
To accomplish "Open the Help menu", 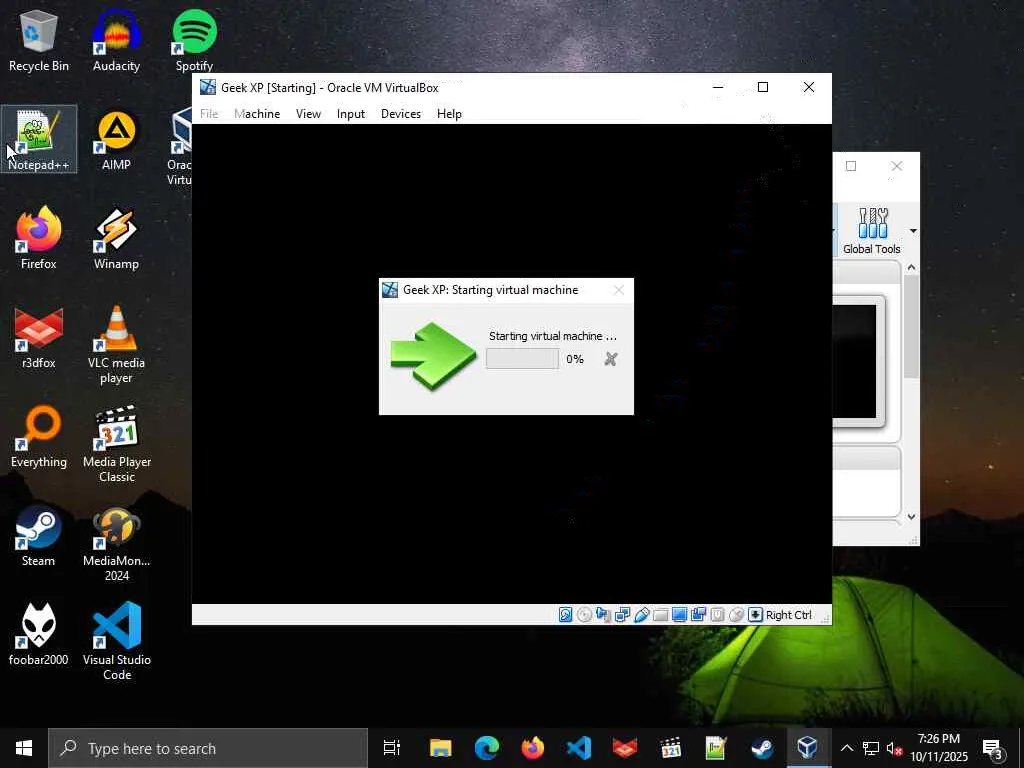I will click(x=449, y=114).
